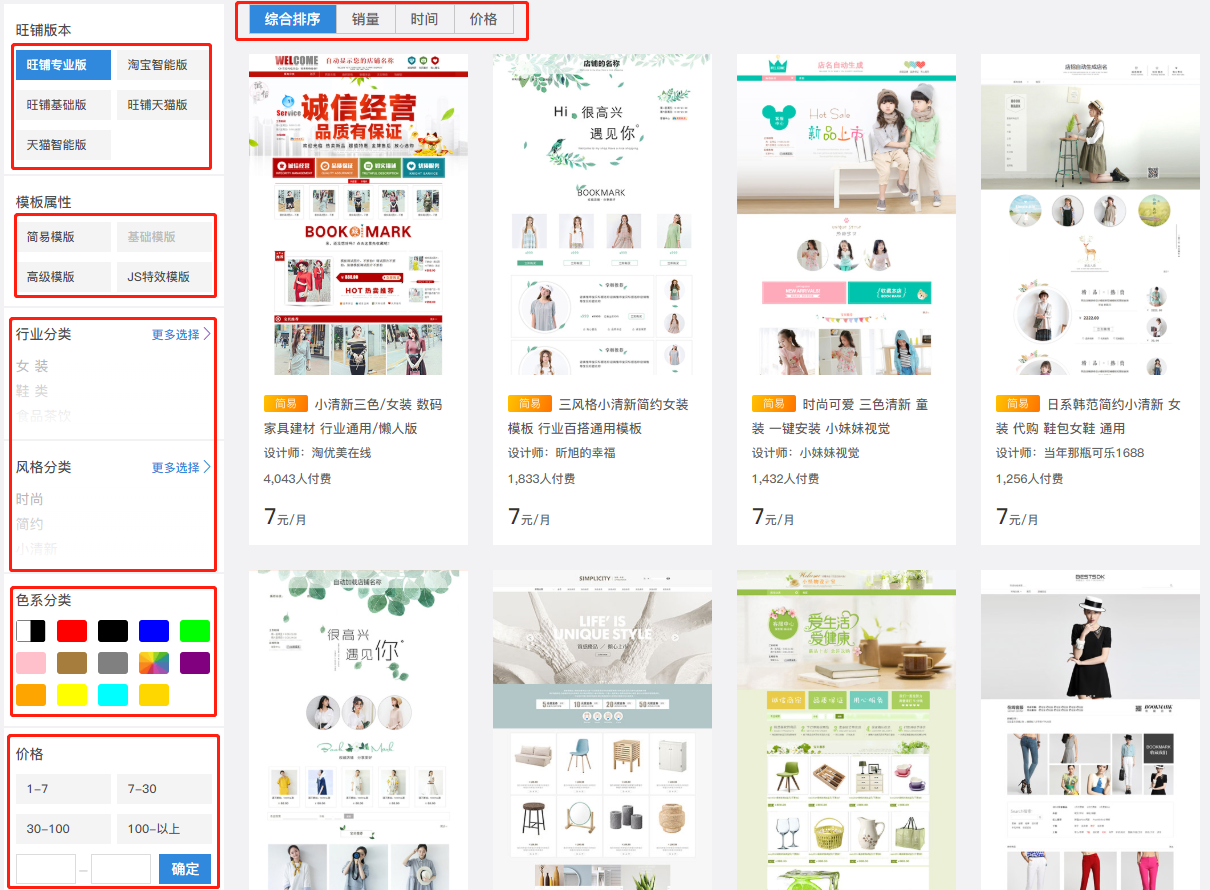Pick the red color swatch filter
Viewport: 1210px width, 890px height.
point(71,630)
